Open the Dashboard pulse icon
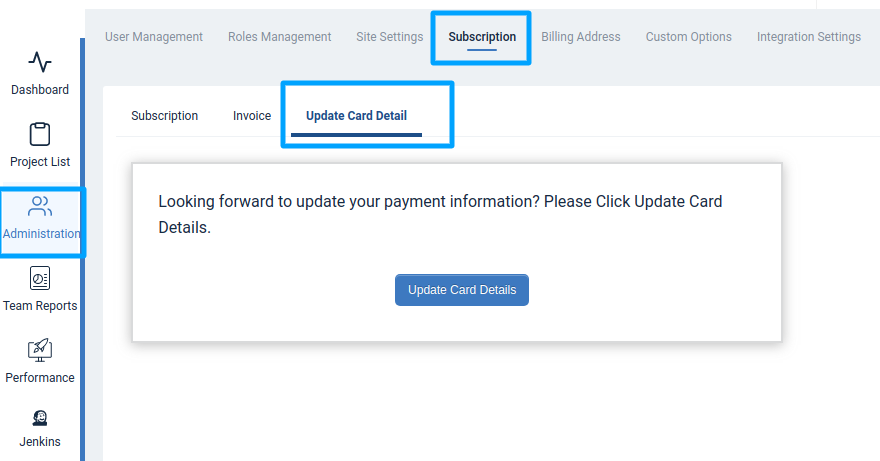This screenshot has width=880, height=461. point(40,62)
